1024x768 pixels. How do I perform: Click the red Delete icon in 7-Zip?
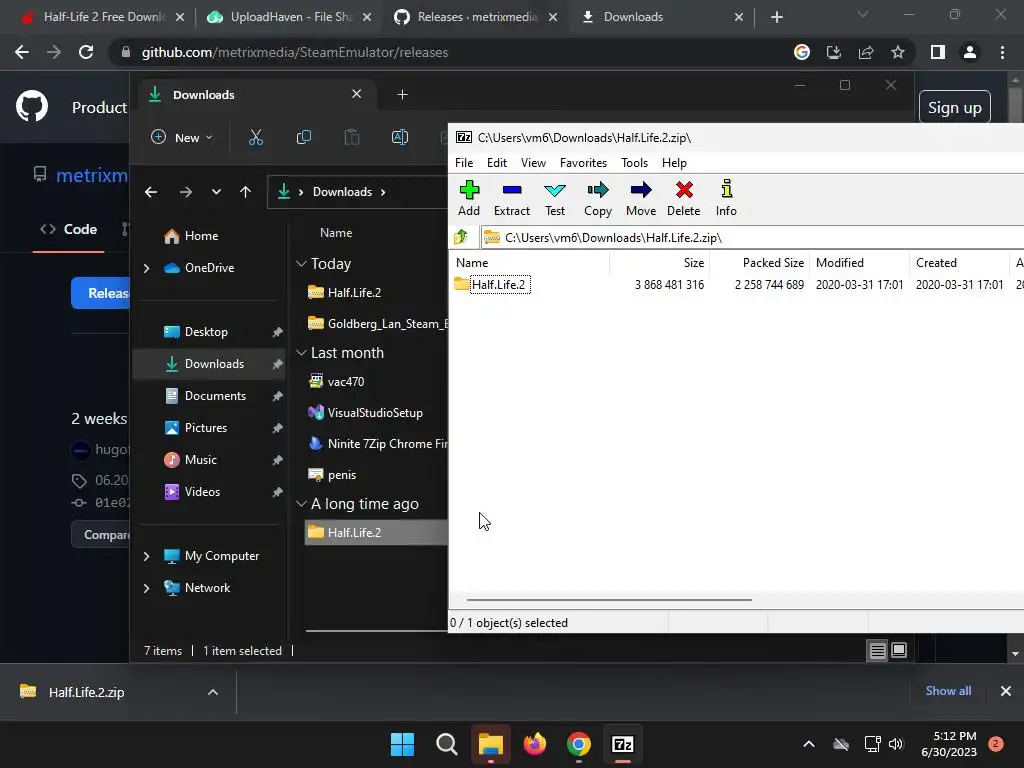(684, 198)
